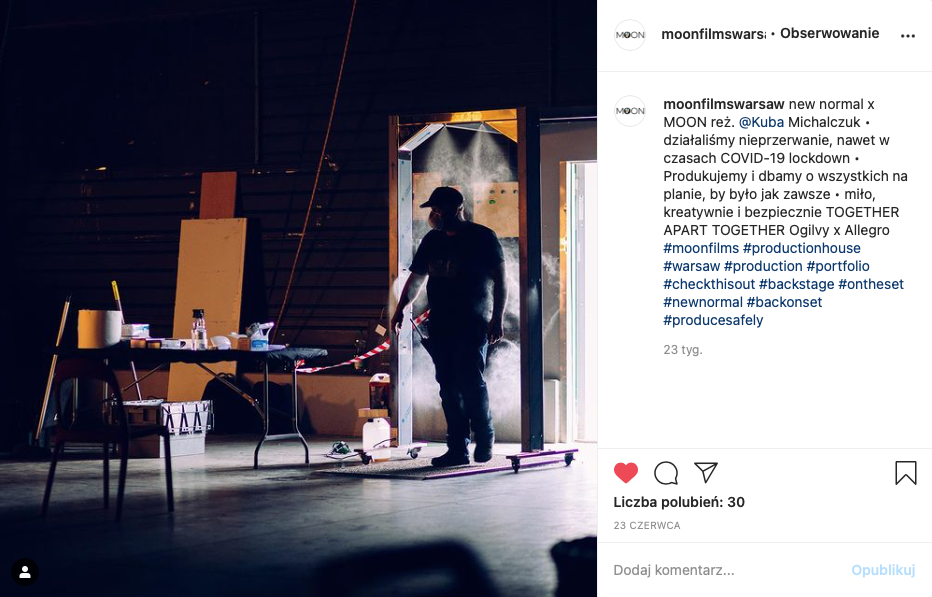Screen dimensions: 932x597
Task: Open the three-dot more options menu
Action: click(x=908, y=36)
